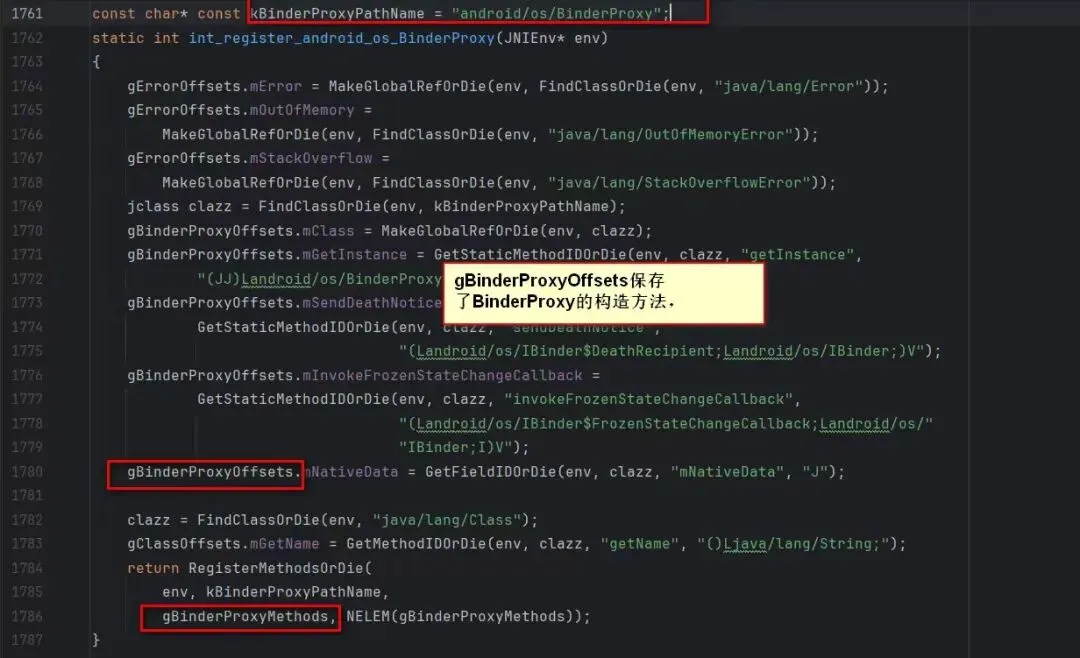Image resolution: width=1080 pixels, height=658 pixels.
Task: Click the mStackOverflow field name
Action: coord(311,158)
